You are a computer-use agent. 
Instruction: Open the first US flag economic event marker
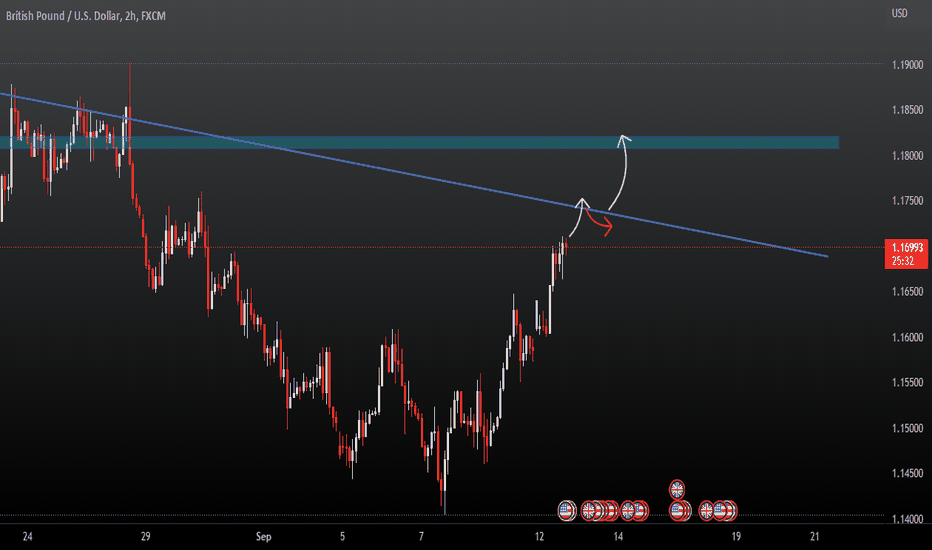click(566, 510)
